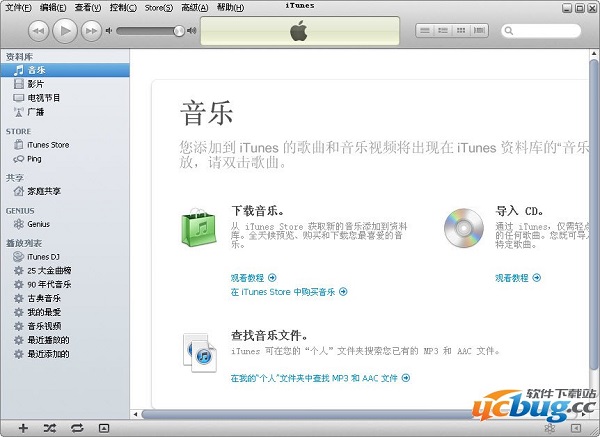The height and width of the screenshot is (437, 600).
Task: Open the 高级(A) menu
Action: pos(194,7)
